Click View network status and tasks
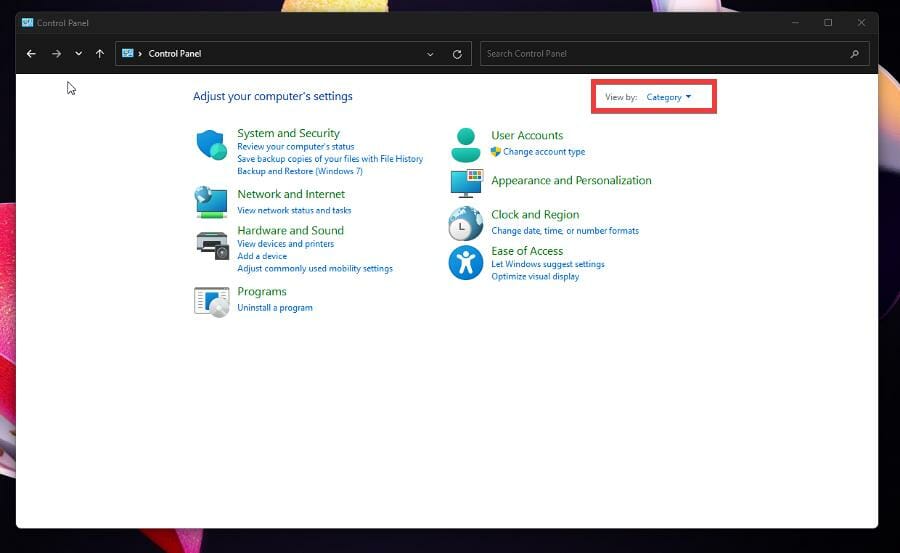 pyautogui.click(x=294, y=211)
